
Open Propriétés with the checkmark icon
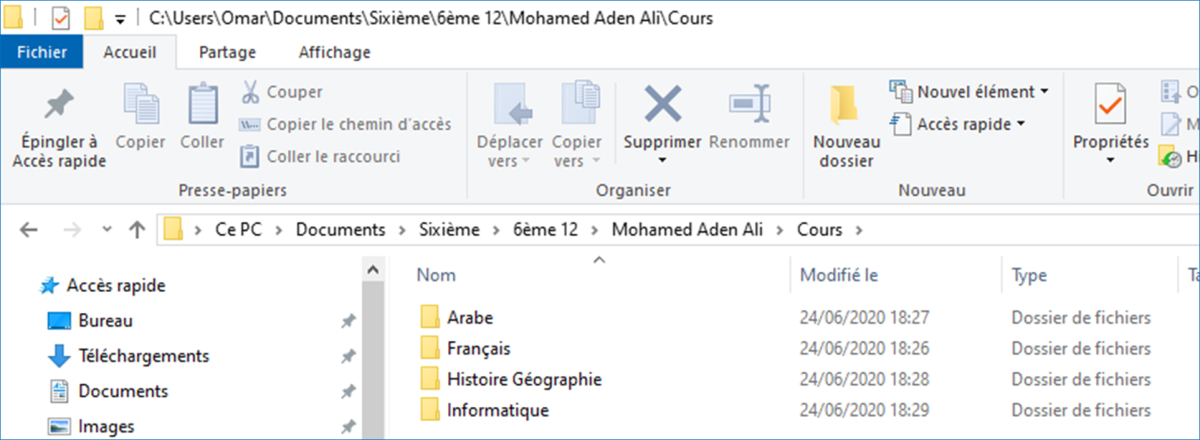tap(1110, 104)
